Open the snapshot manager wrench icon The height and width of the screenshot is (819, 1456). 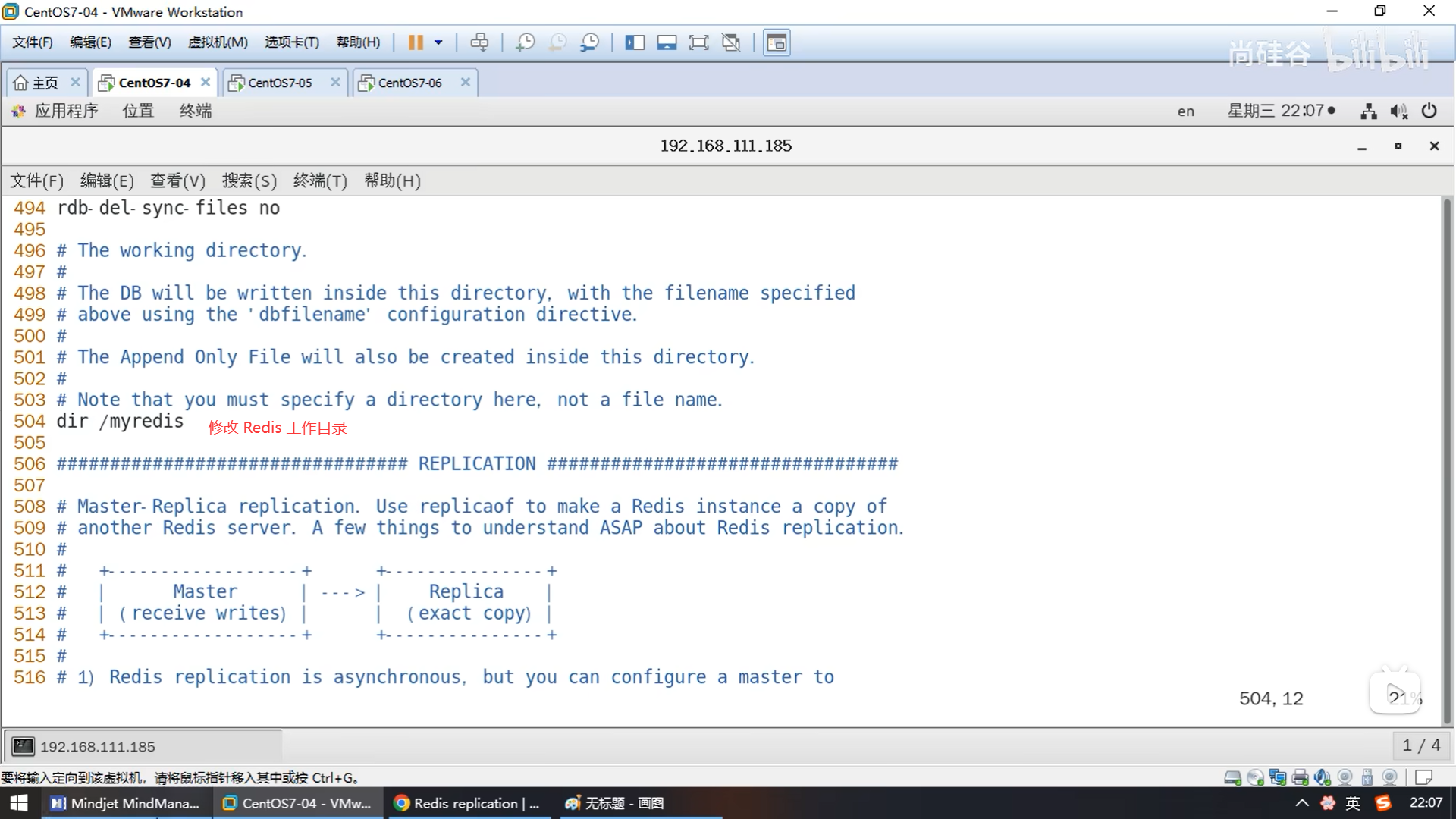pyautogui.click(x=589, y=42)
